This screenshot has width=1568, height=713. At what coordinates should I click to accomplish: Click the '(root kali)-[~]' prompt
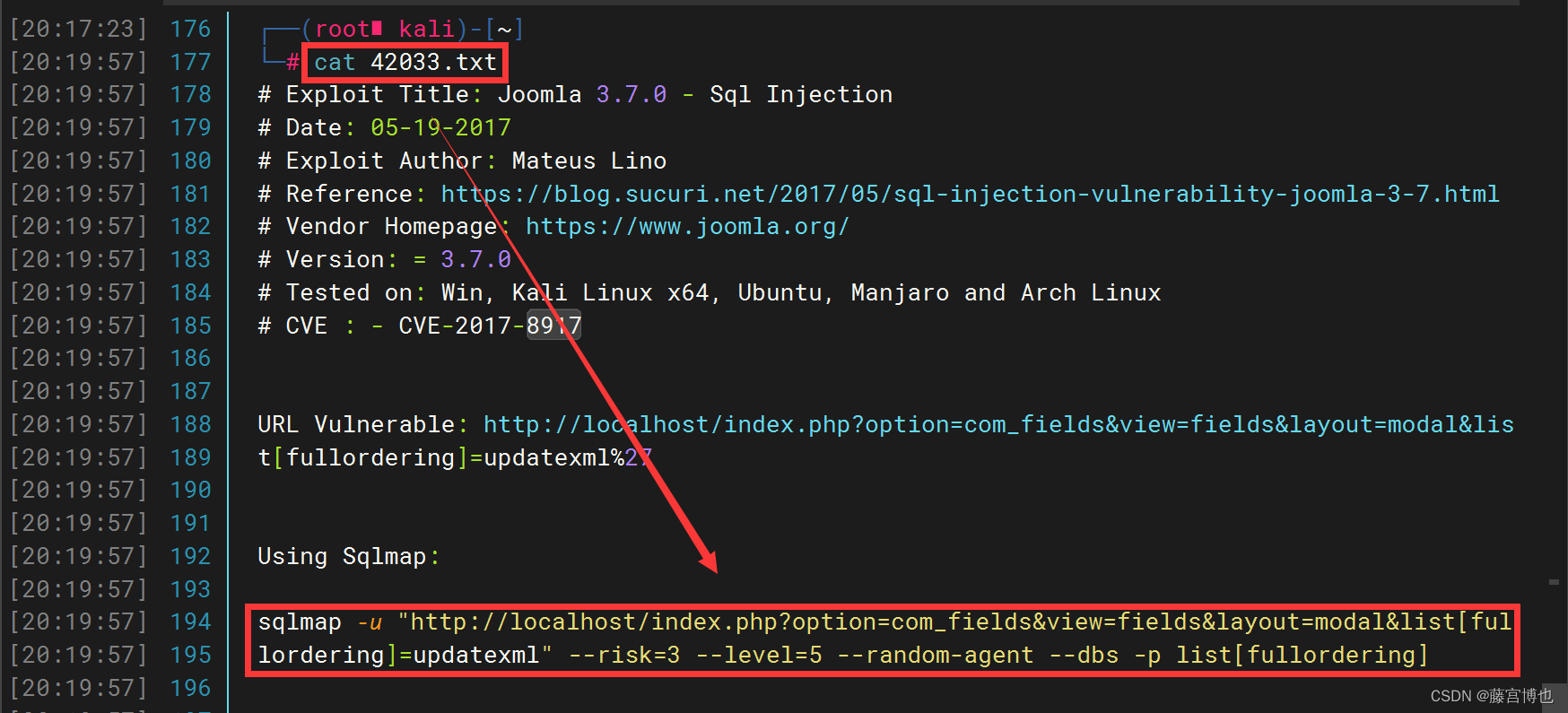click(x=413, y=29)
